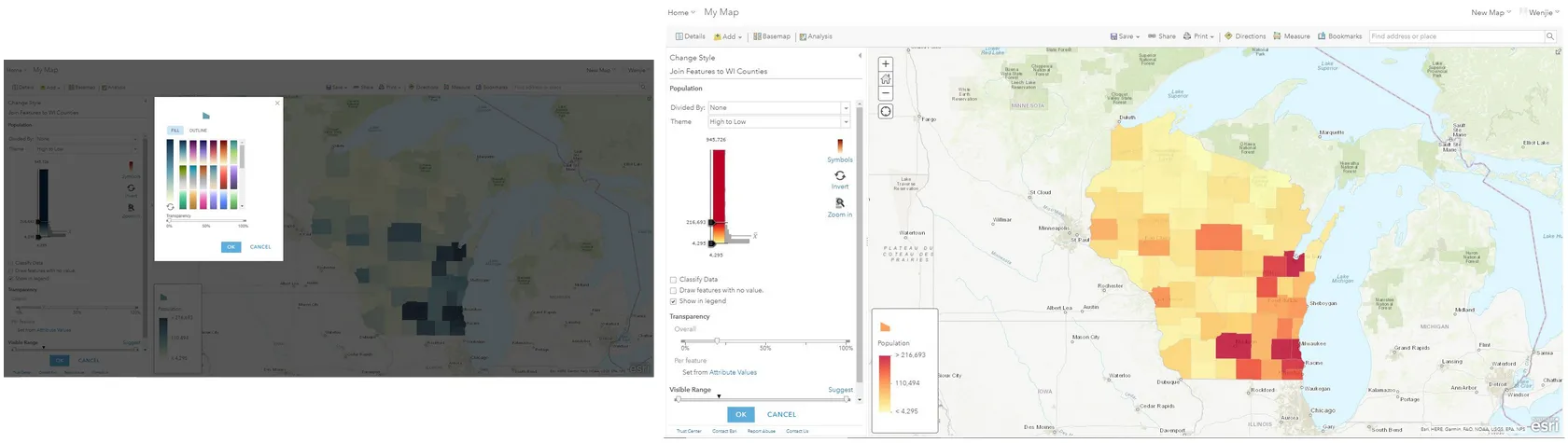Switch to the OUTLINE tab in symbol dialog
The image size is (1568, 443).
coord(198,131)
